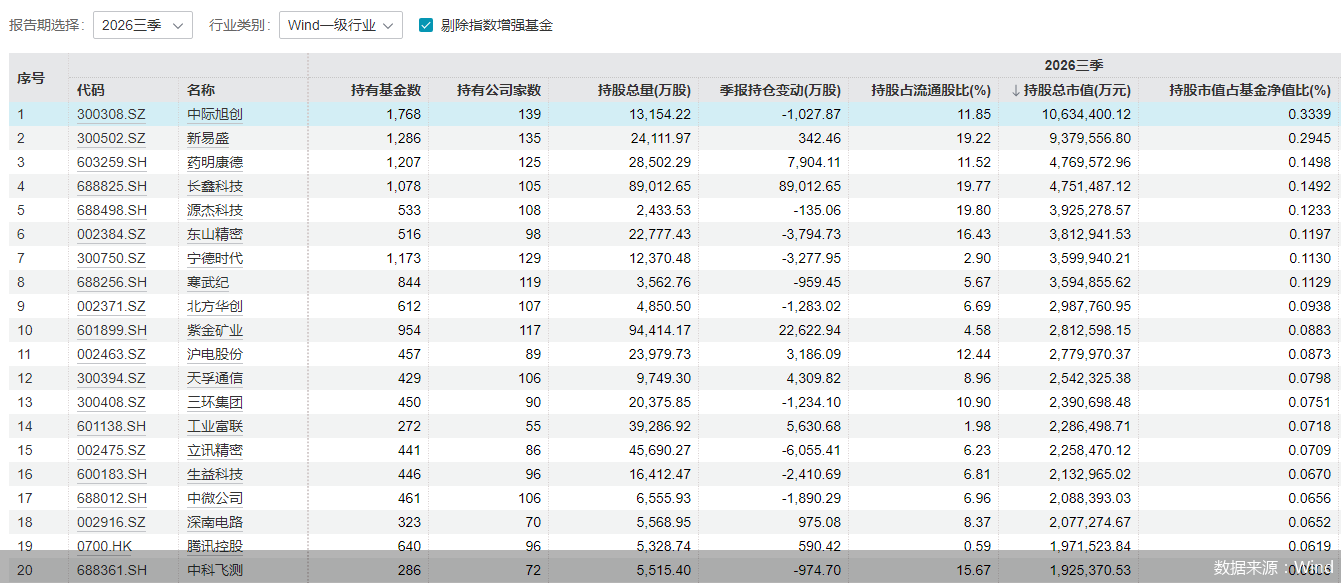This screenshot has height=583, width=1341.
Task: Open stock name link 寒武纪
Action: coord(208,282)
